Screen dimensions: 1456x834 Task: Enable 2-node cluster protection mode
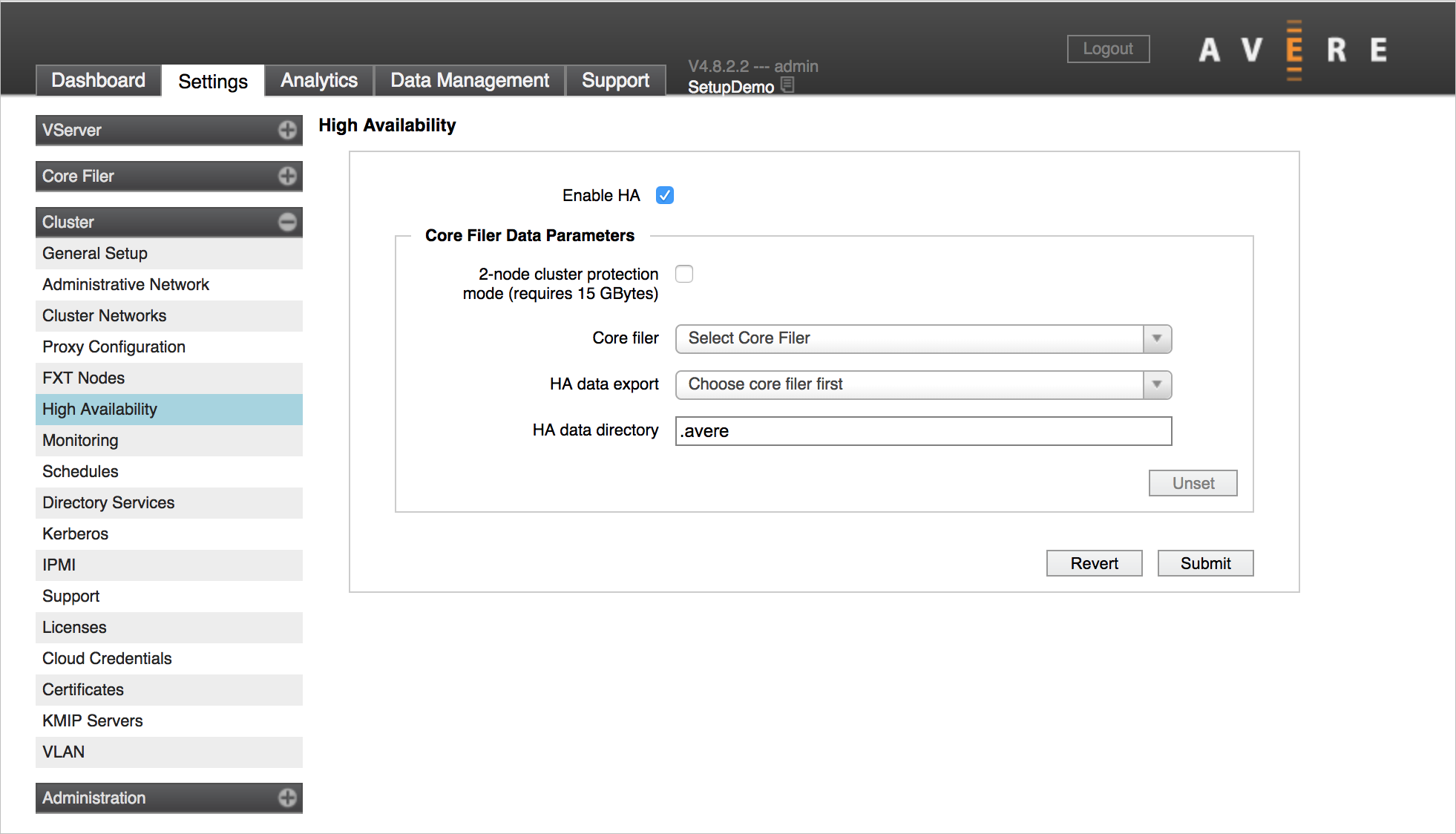pos(684,274)
